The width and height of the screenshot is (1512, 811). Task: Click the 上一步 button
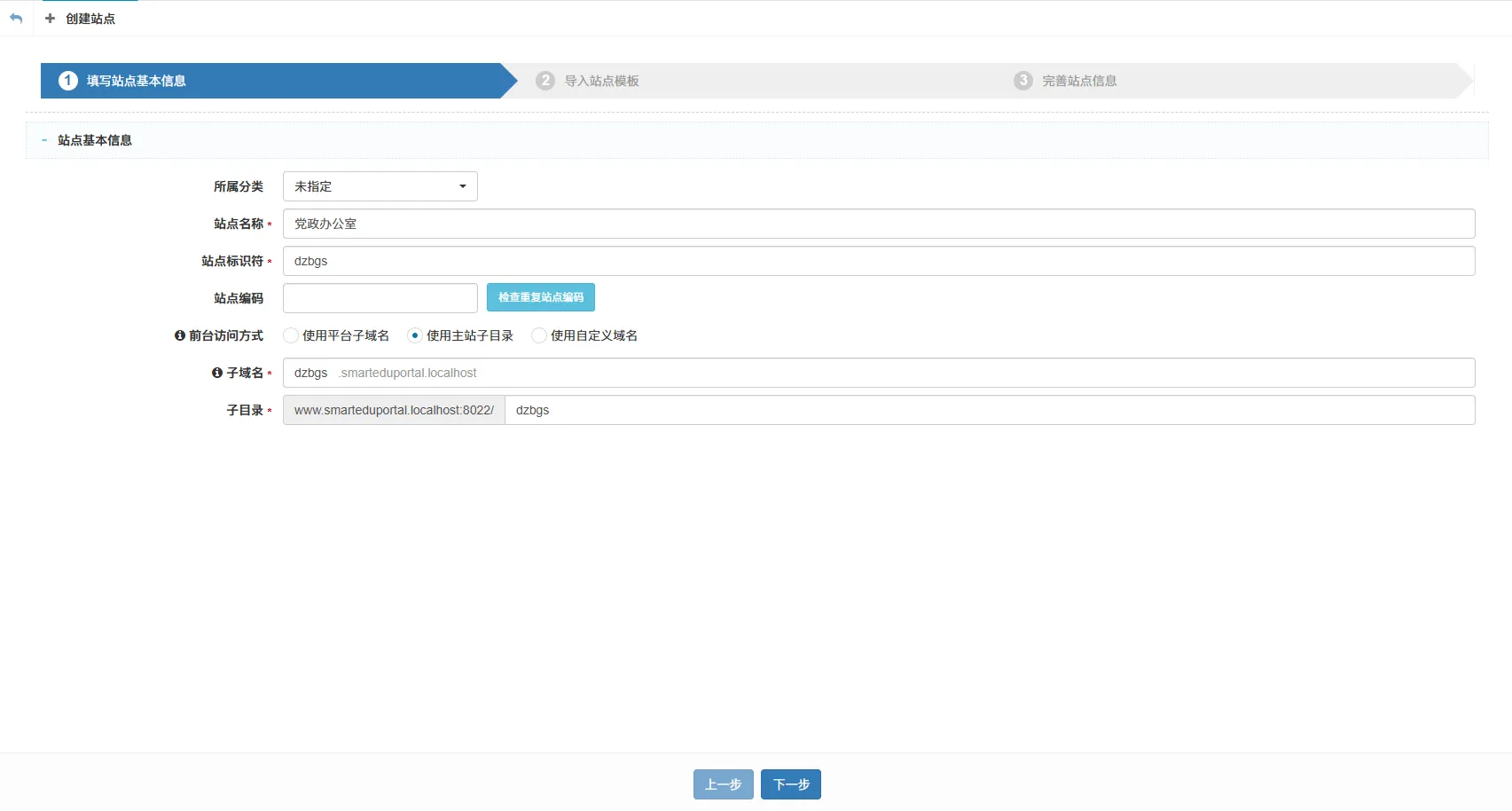723,784
